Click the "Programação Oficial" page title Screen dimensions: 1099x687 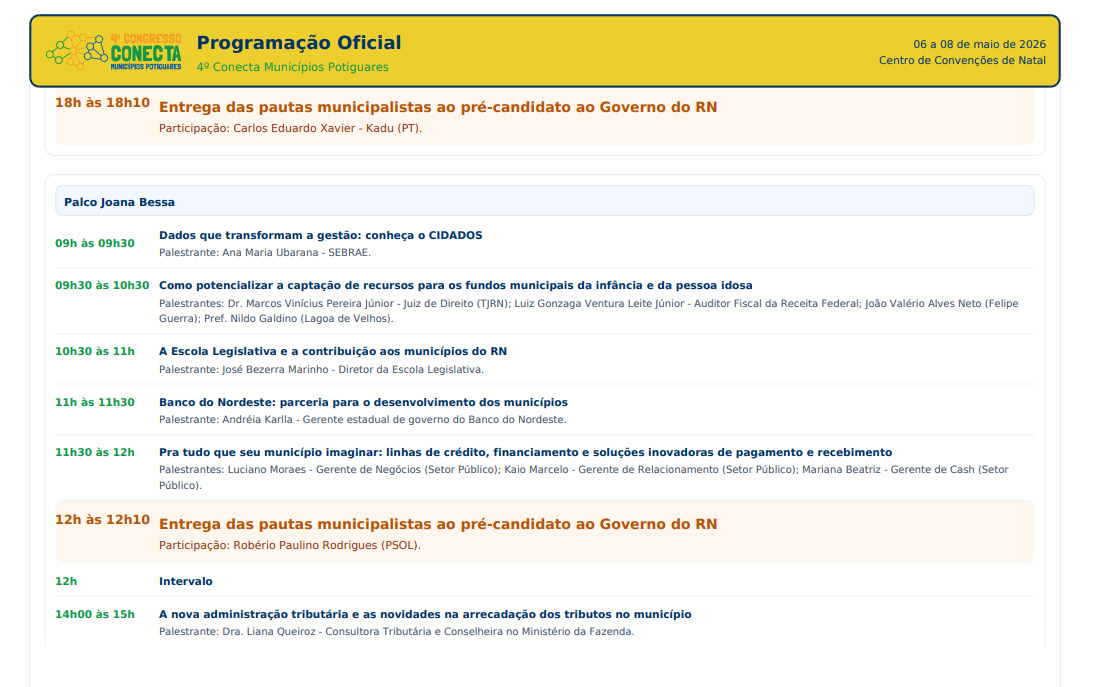click(299, 43)
